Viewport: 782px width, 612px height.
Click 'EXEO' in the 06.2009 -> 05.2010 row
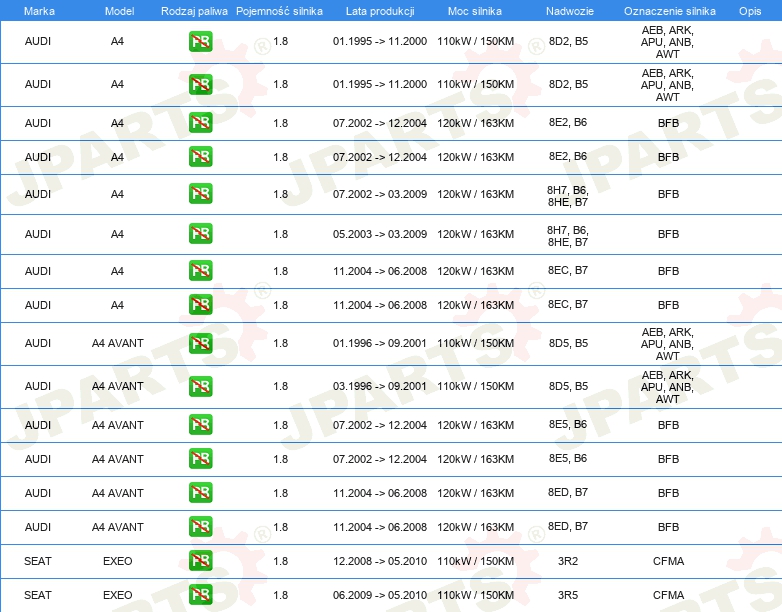pos(118,595)
